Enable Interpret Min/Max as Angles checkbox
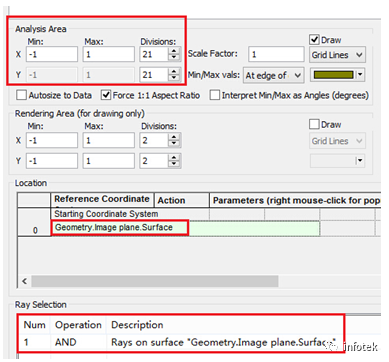 click(x=215, y=95)
